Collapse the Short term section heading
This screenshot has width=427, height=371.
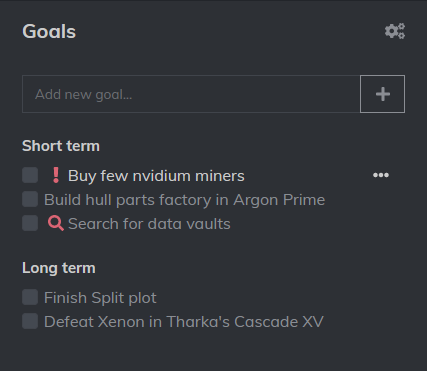tap(61, 146)
